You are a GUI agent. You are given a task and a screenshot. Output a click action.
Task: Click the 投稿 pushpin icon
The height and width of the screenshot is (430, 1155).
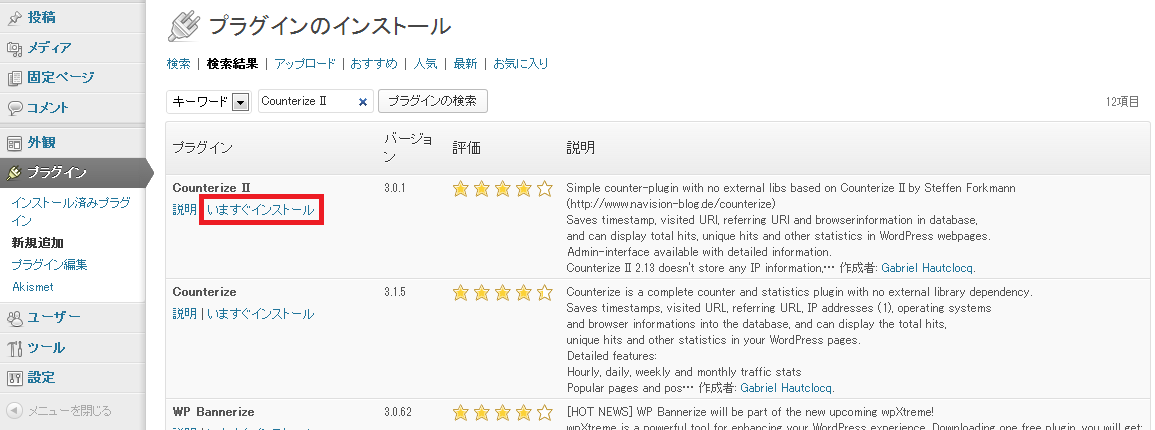tap(14, 17)
